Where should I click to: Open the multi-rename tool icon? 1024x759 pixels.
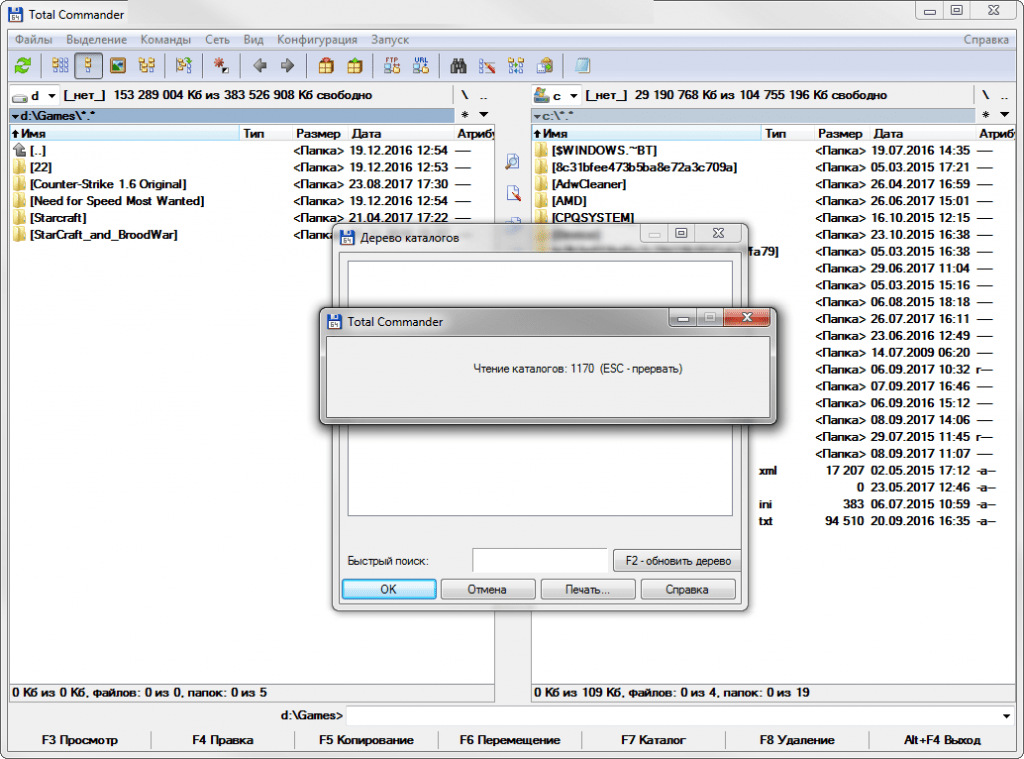point(487,65)
